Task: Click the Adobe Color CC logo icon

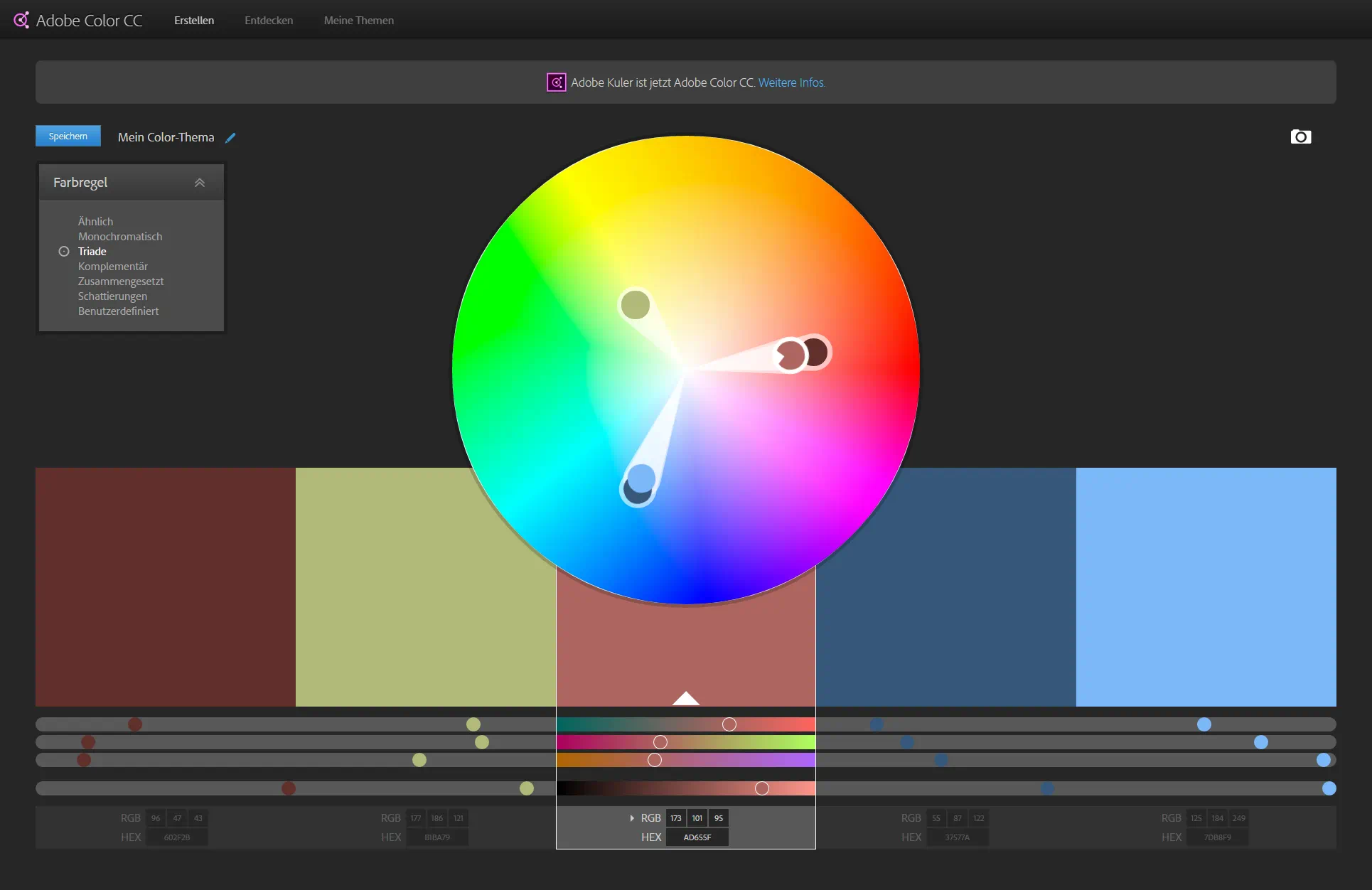Action: coord(21,20)
